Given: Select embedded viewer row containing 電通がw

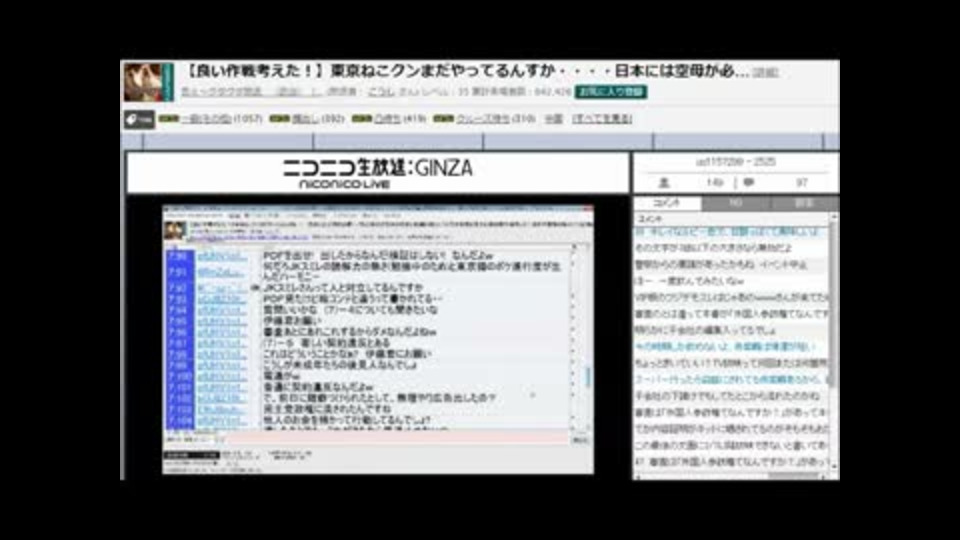Looking at the screenshot, I should click(x=367, y=376).
